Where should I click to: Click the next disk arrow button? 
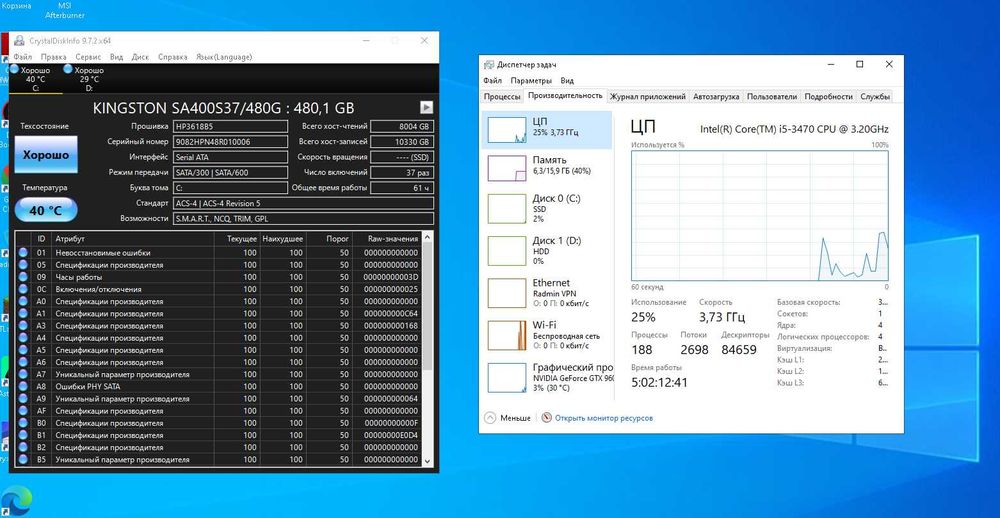pos(426,107)
